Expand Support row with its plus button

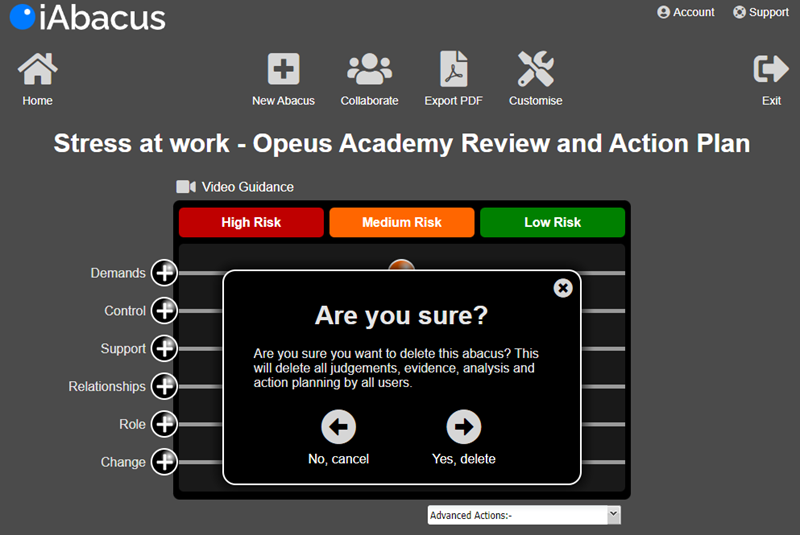point(164,348)
